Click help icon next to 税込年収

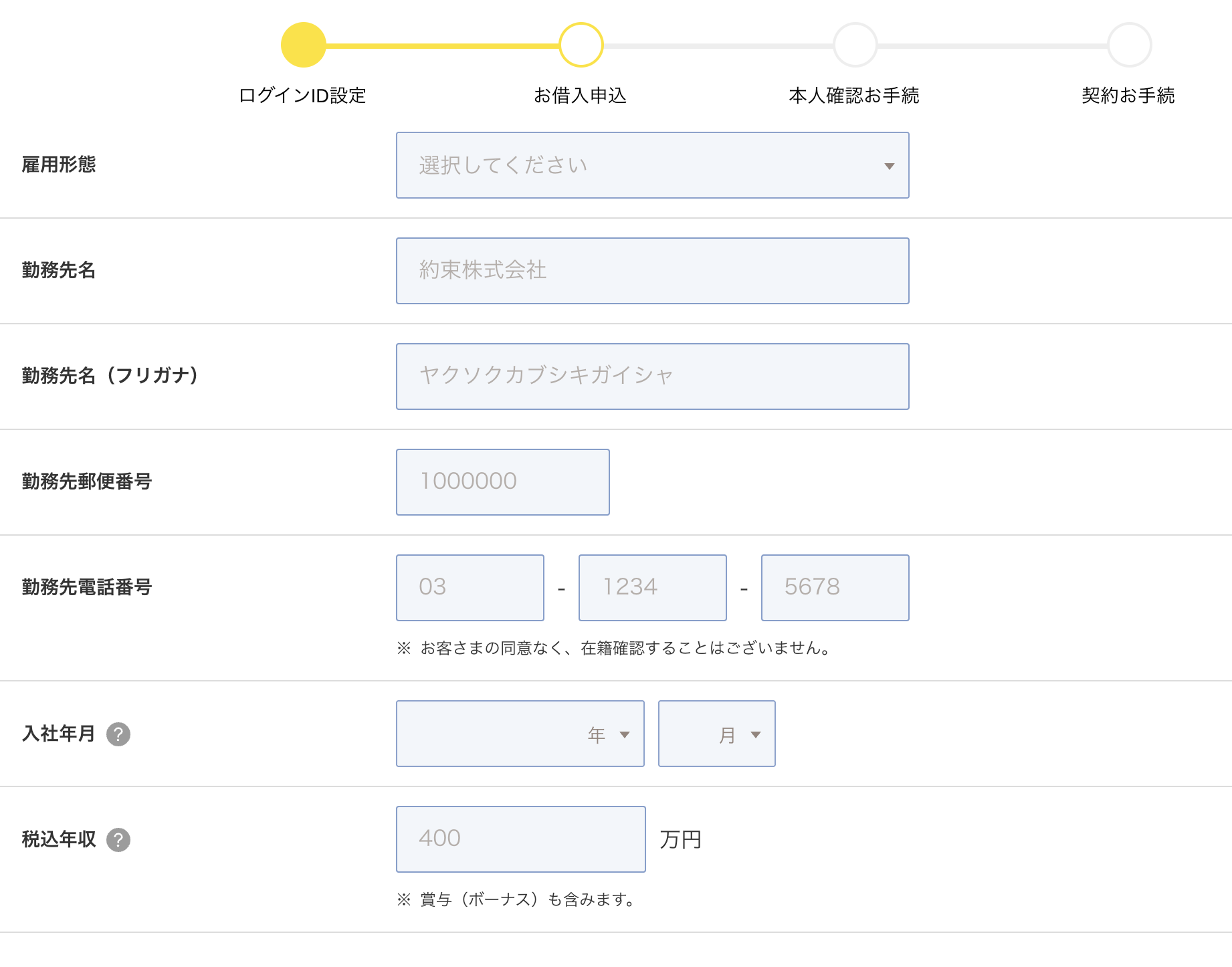[118, 840]
